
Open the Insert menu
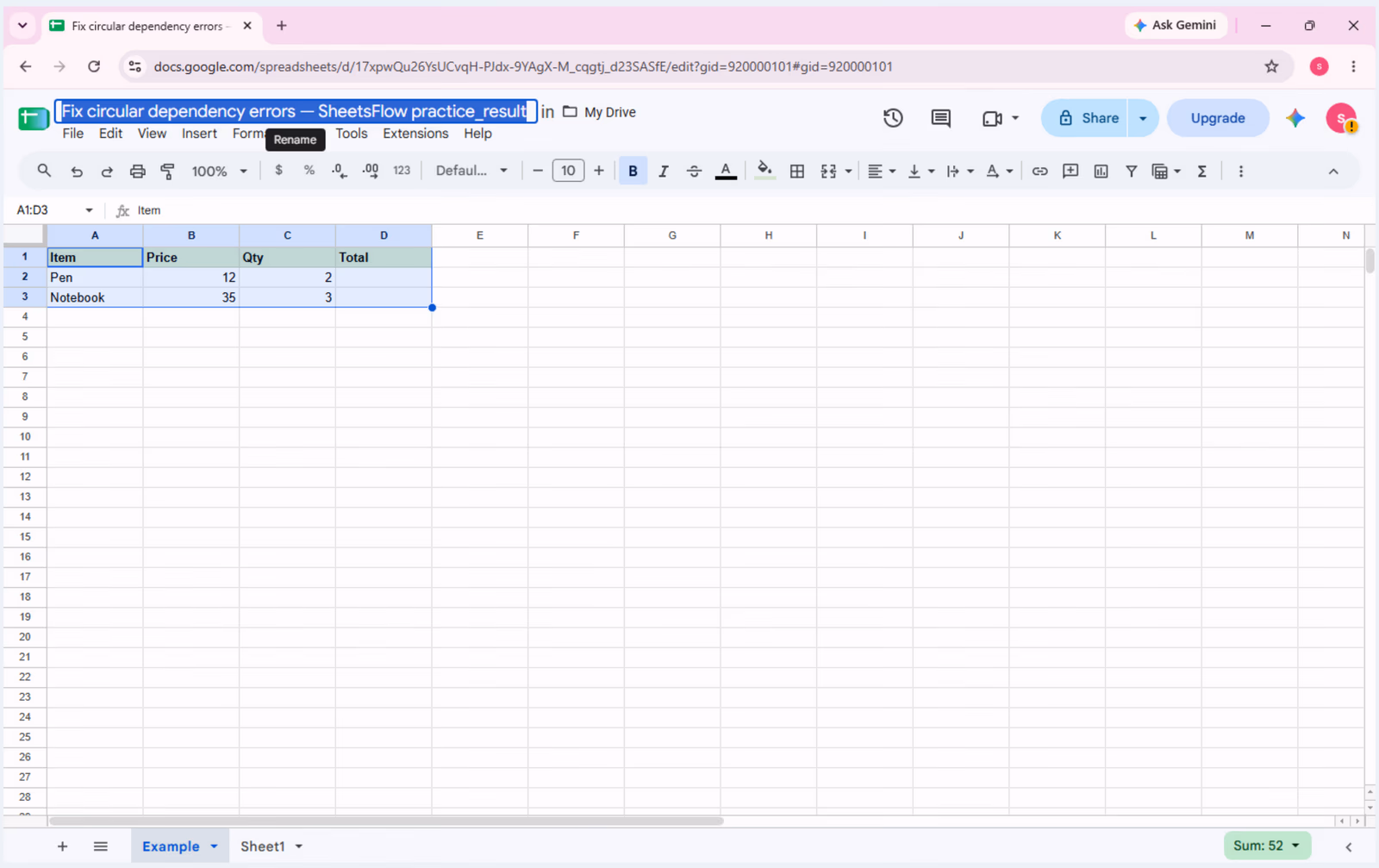tap(199, 134)
